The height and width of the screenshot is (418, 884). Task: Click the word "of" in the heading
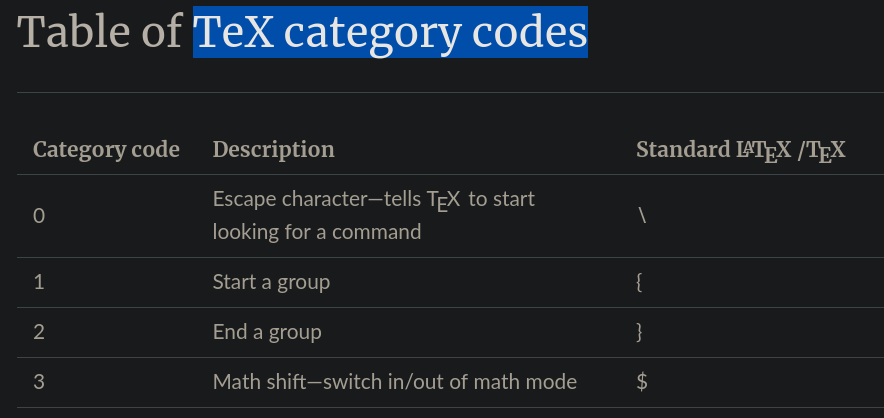tap(161, 33)
